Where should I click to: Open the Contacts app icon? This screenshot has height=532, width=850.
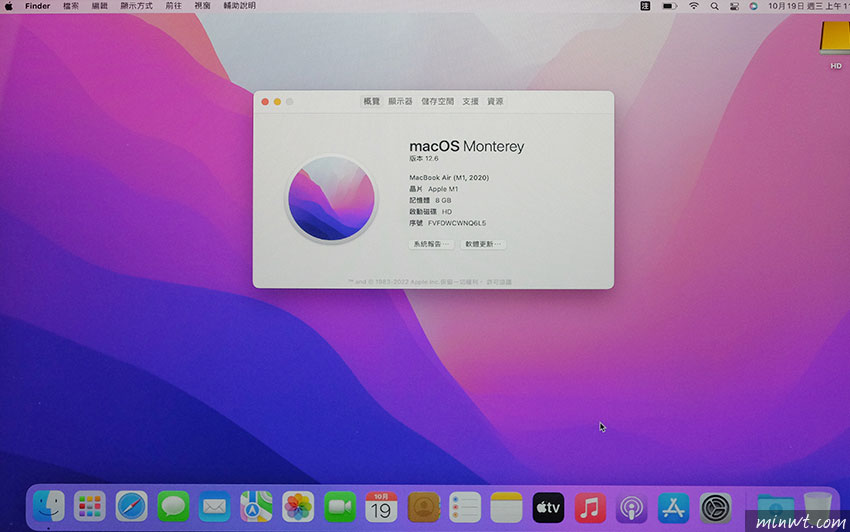[423, 507]
